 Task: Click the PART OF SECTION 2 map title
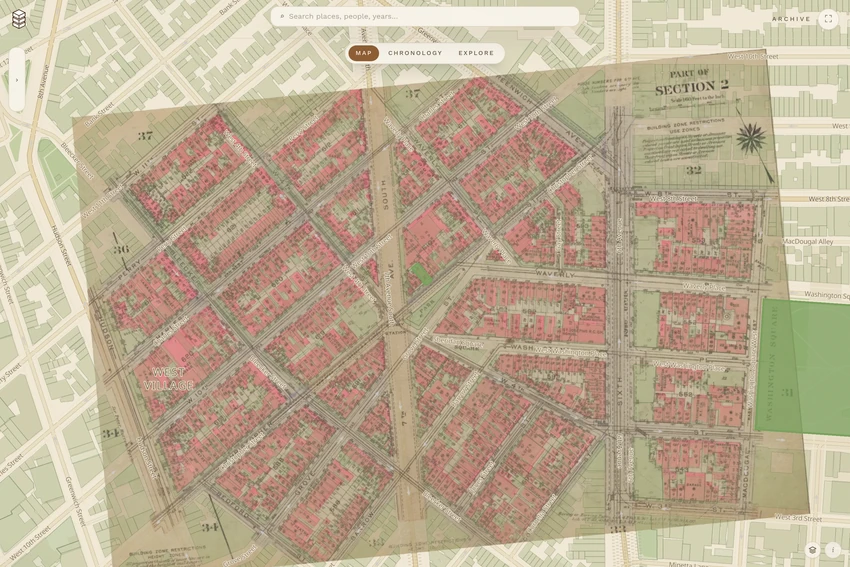coord(691,82)
